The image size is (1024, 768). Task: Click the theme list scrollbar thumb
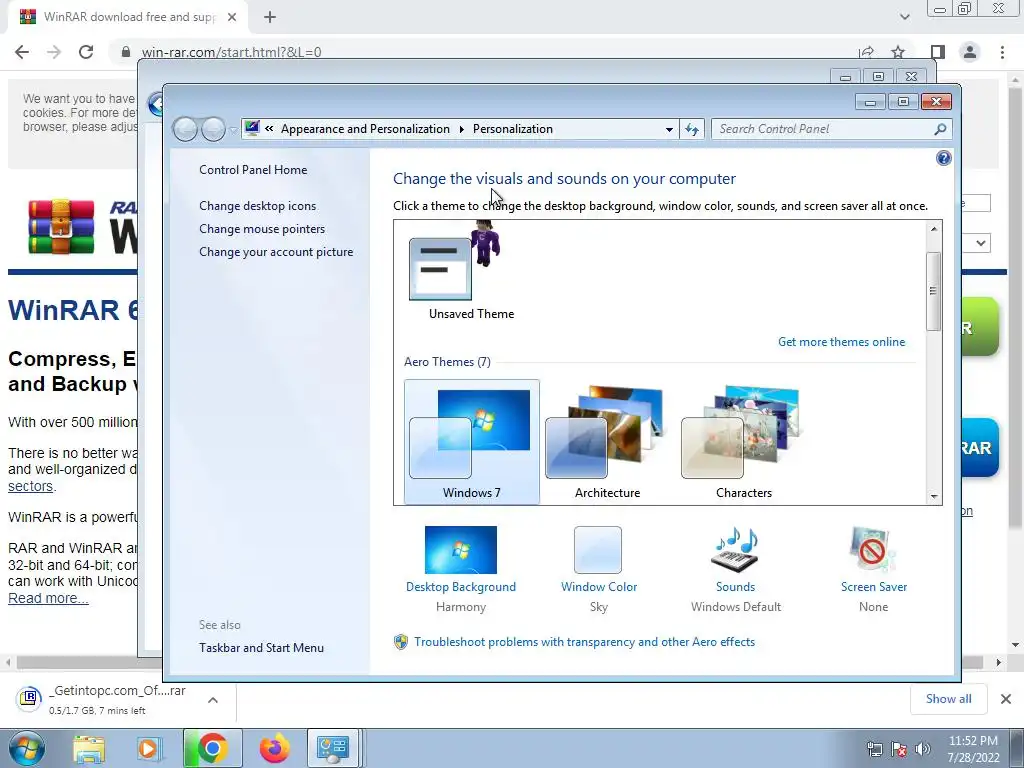click(934, 291)
